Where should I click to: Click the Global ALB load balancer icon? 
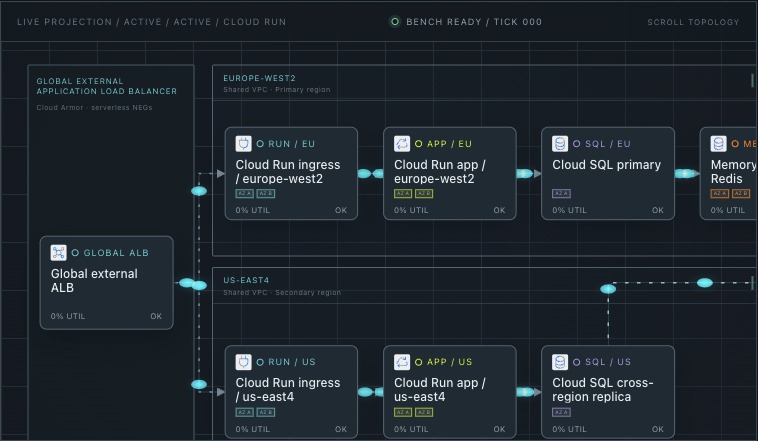coord(58,252)
